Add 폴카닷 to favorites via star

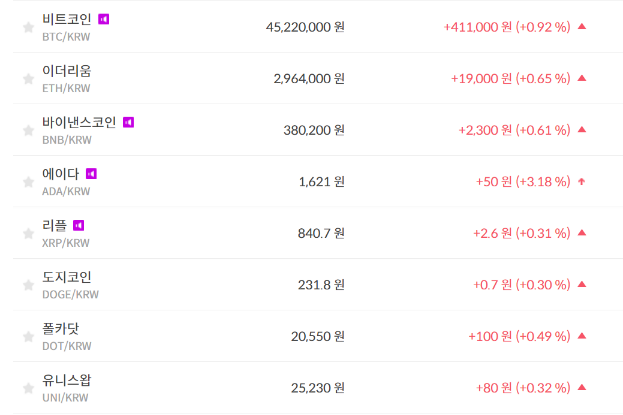(x=28, y=336)
